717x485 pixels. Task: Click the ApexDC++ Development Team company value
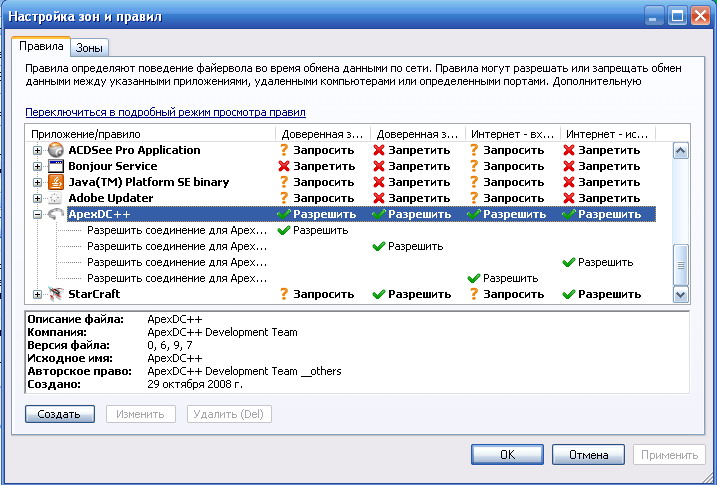[222, 332]
